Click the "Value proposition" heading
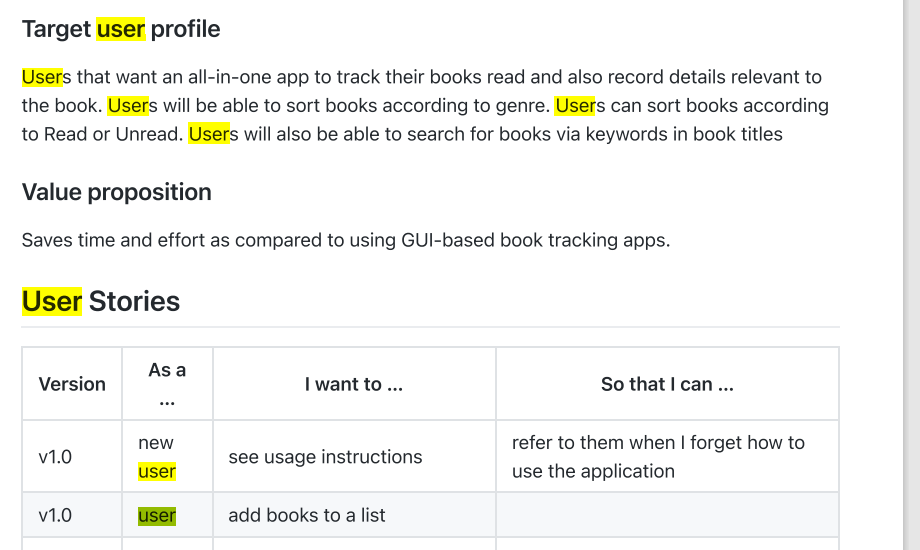 click(117, 193)
